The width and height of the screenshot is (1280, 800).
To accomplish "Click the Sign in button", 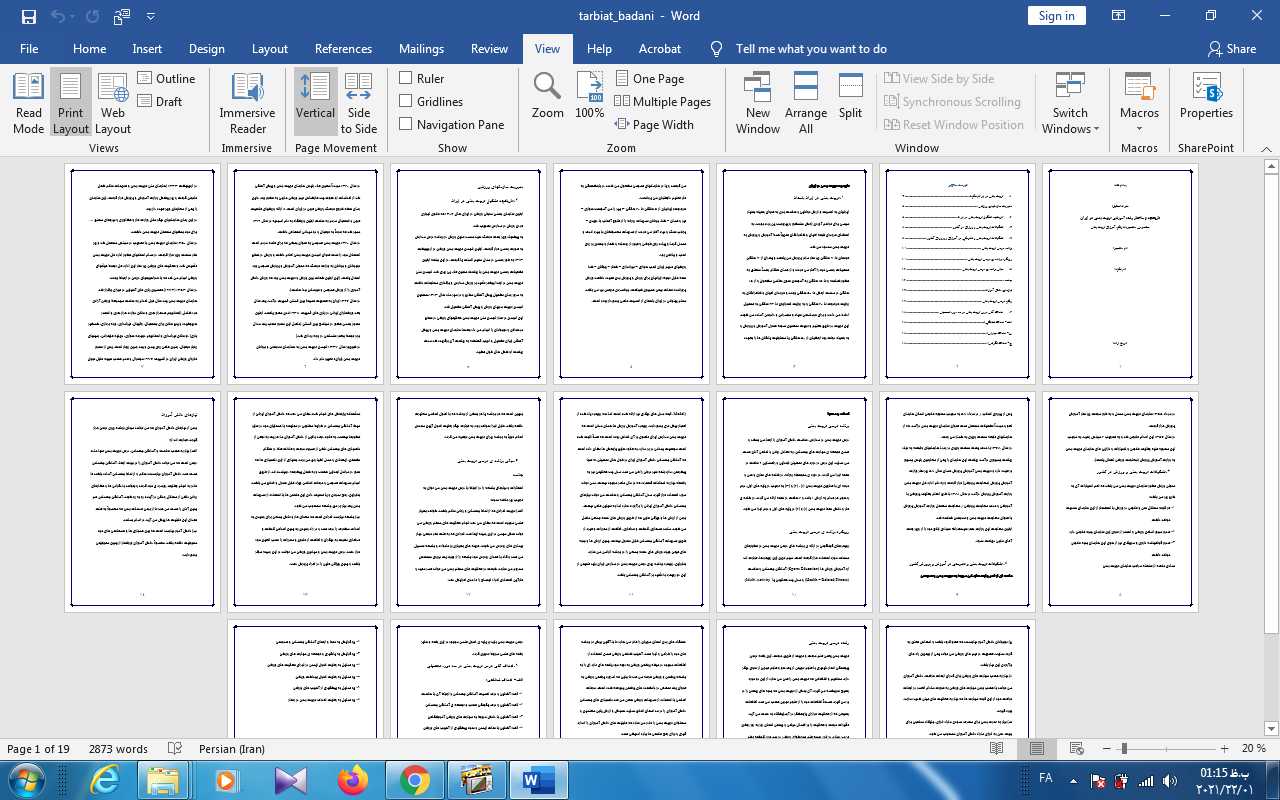I will 1056,15.
